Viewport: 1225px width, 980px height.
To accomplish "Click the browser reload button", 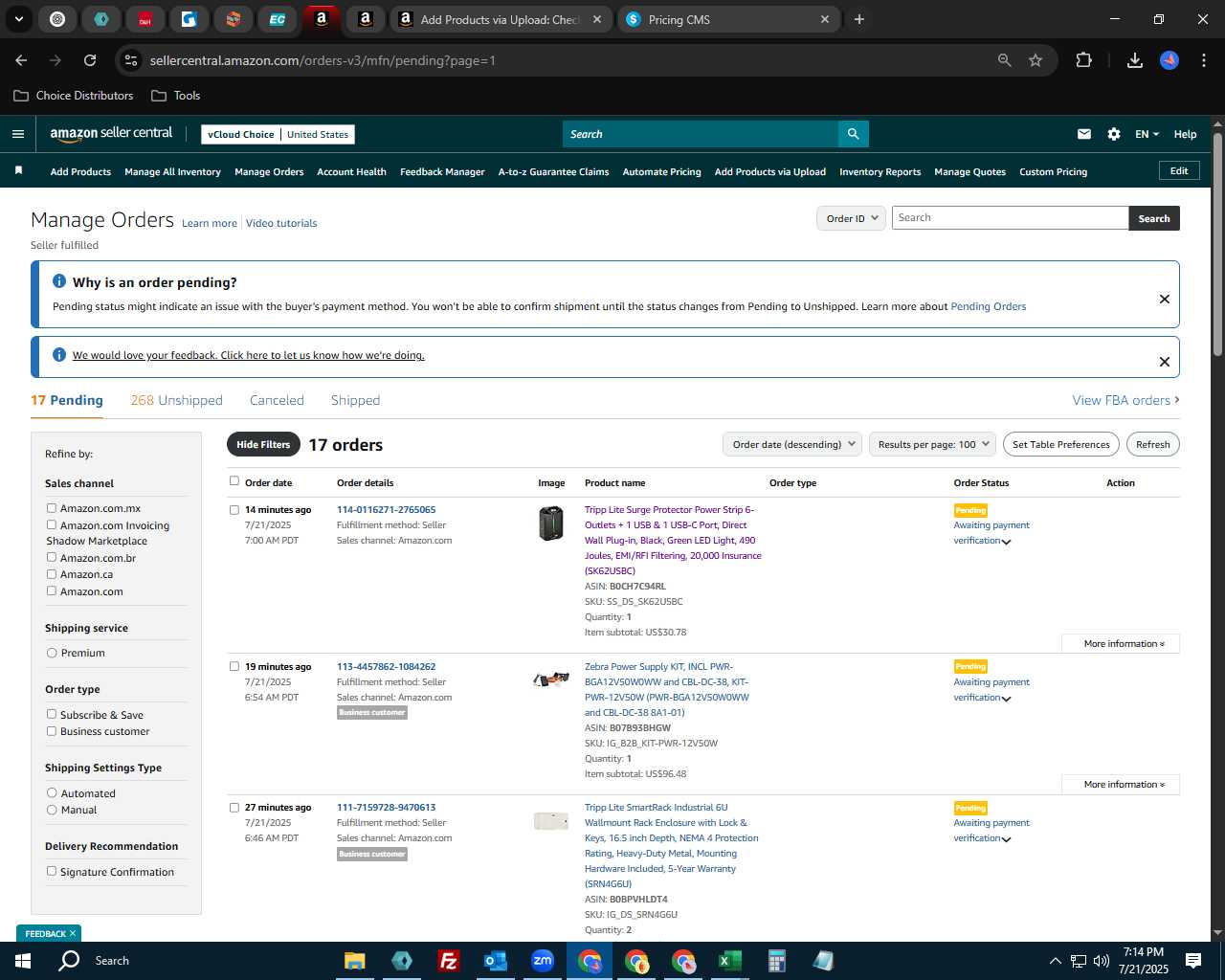I will pos(90,60).
